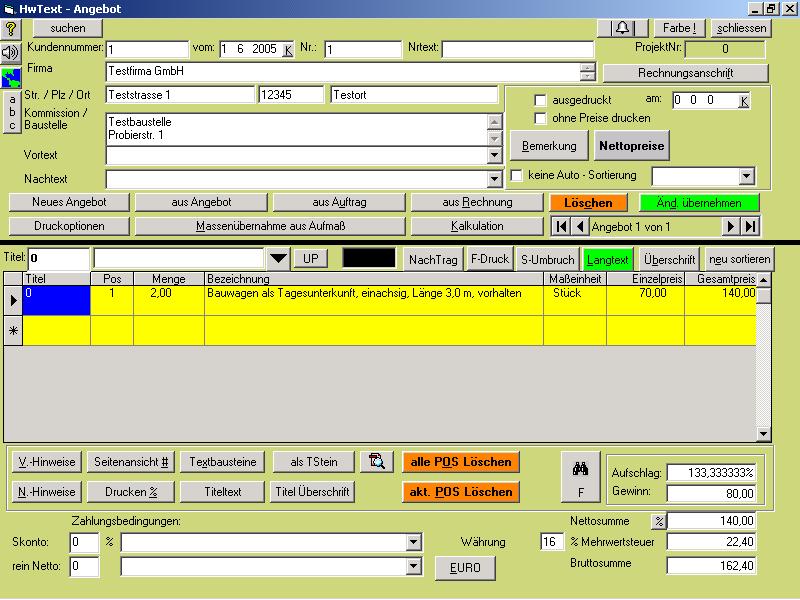Click the Drucken % button
Screen dimensions: 800x600
click(131, 492)
